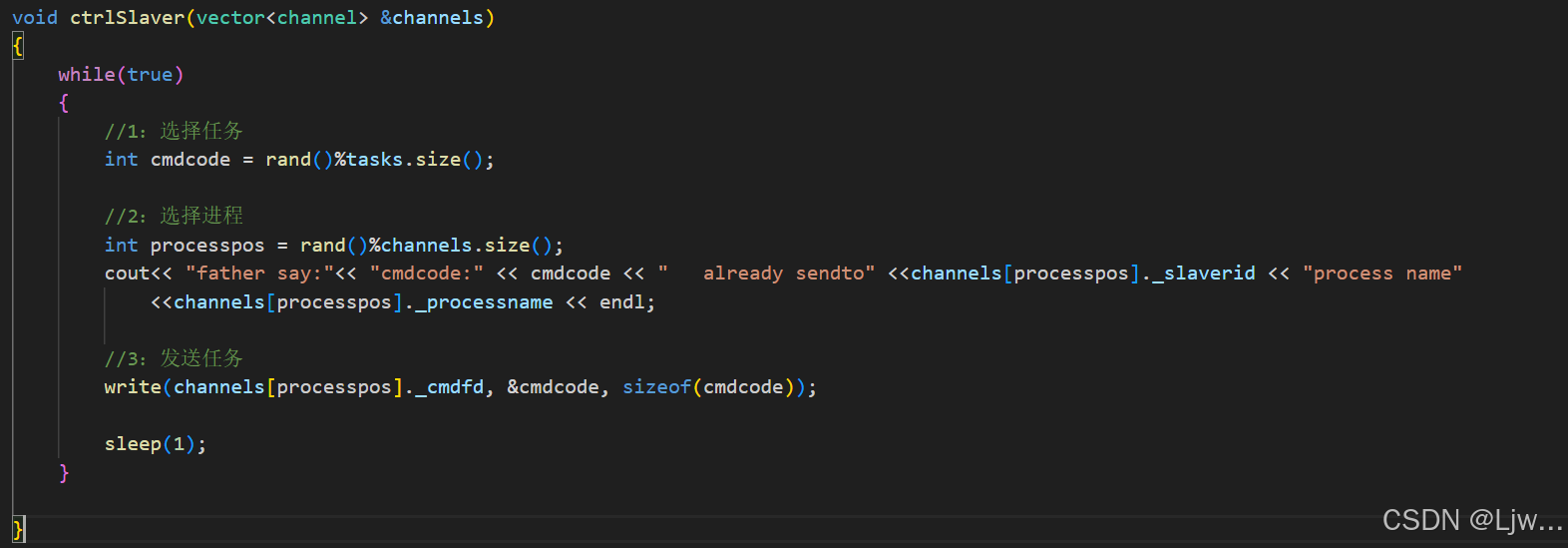Screen dimensions: 1568x548
Task: Click the ctrlSlaver function name
Action: tap(127, 18)
